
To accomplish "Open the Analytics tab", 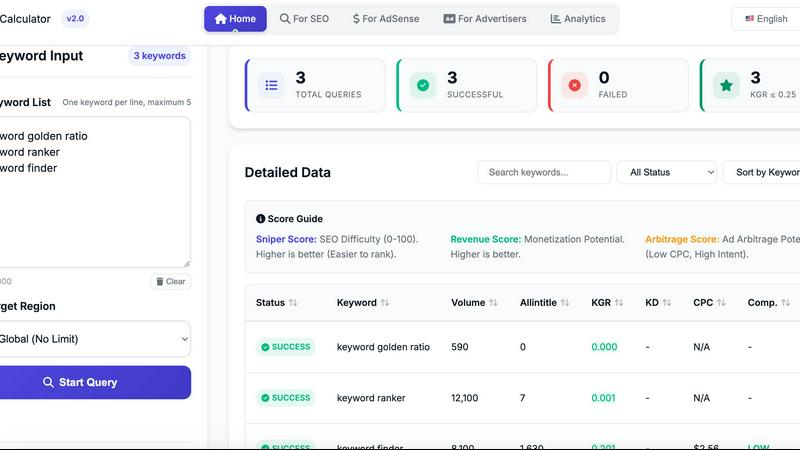I will pyautogui.click(x=578, y=19).
